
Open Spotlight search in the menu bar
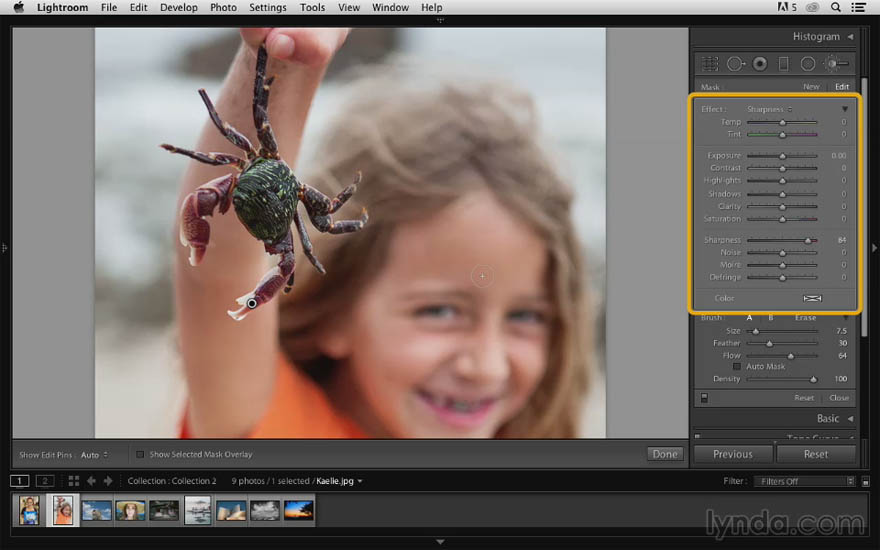836,7
